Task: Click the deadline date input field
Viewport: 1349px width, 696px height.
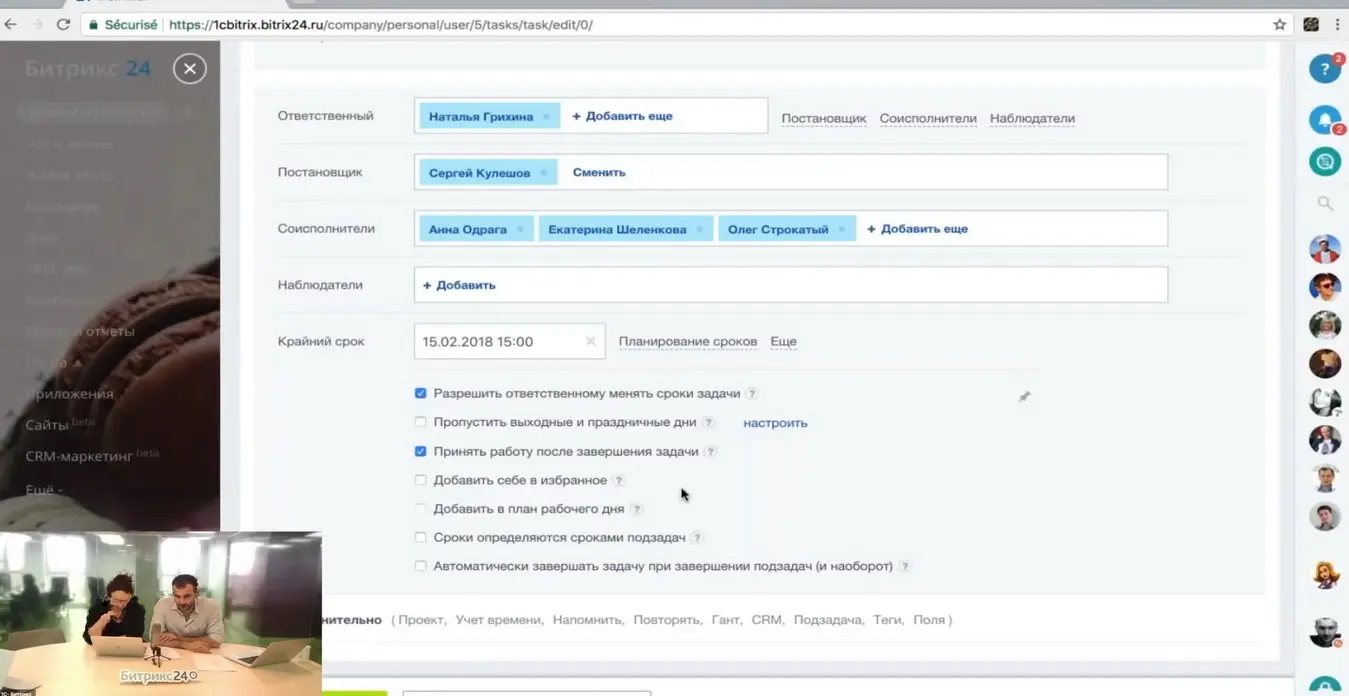Action: (497, 342)
